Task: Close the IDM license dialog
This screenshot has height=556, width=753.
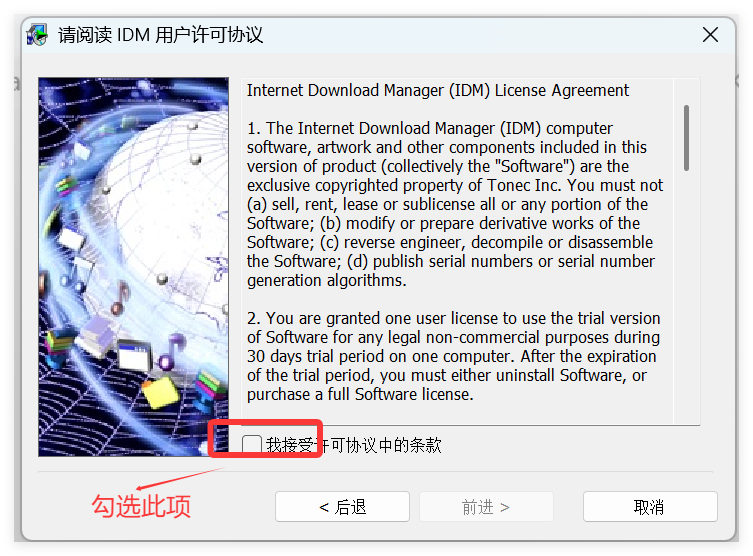Action: 710,35
